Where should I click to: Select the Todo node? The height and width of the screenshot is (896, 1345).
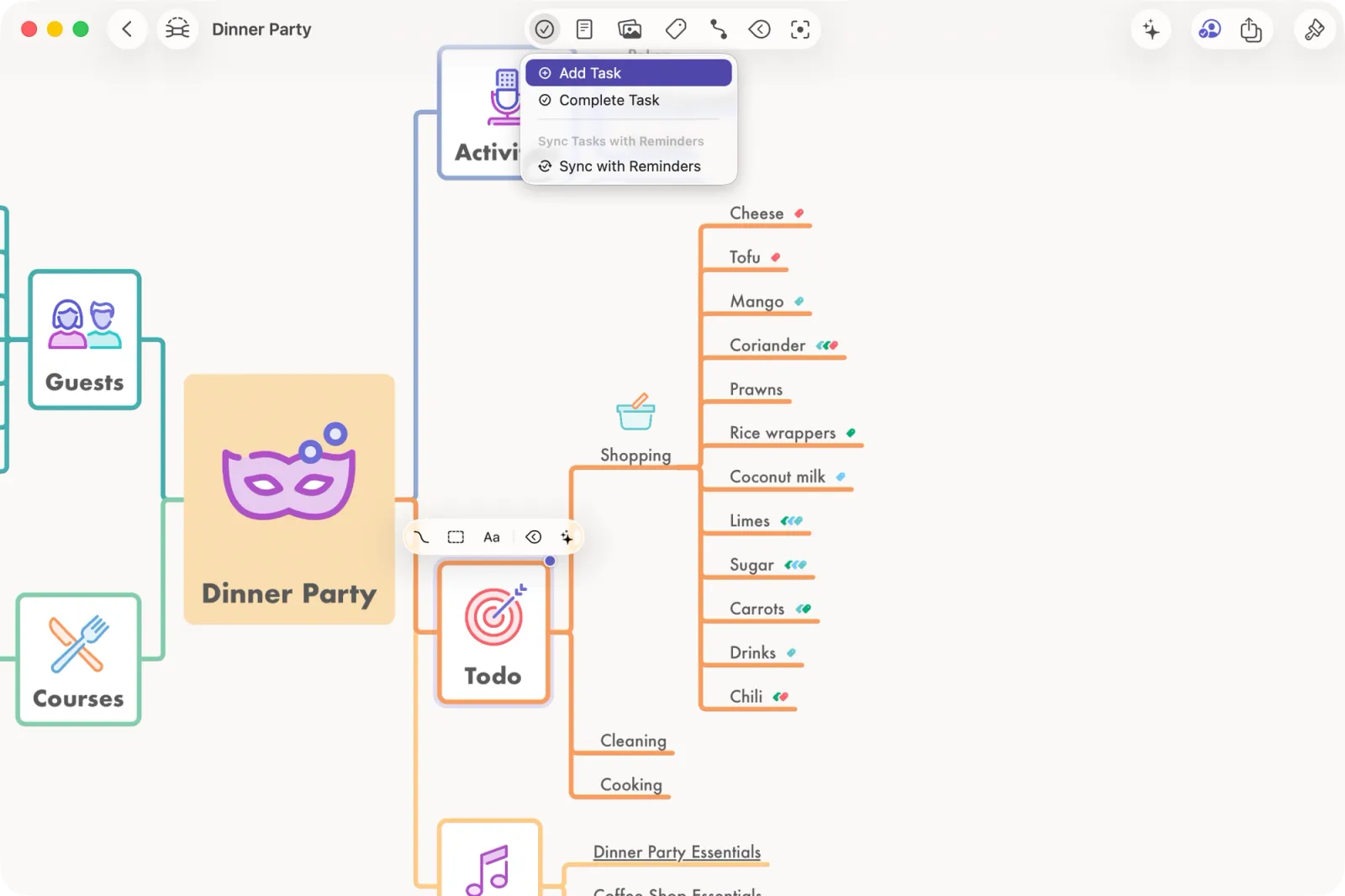[493, 633]
